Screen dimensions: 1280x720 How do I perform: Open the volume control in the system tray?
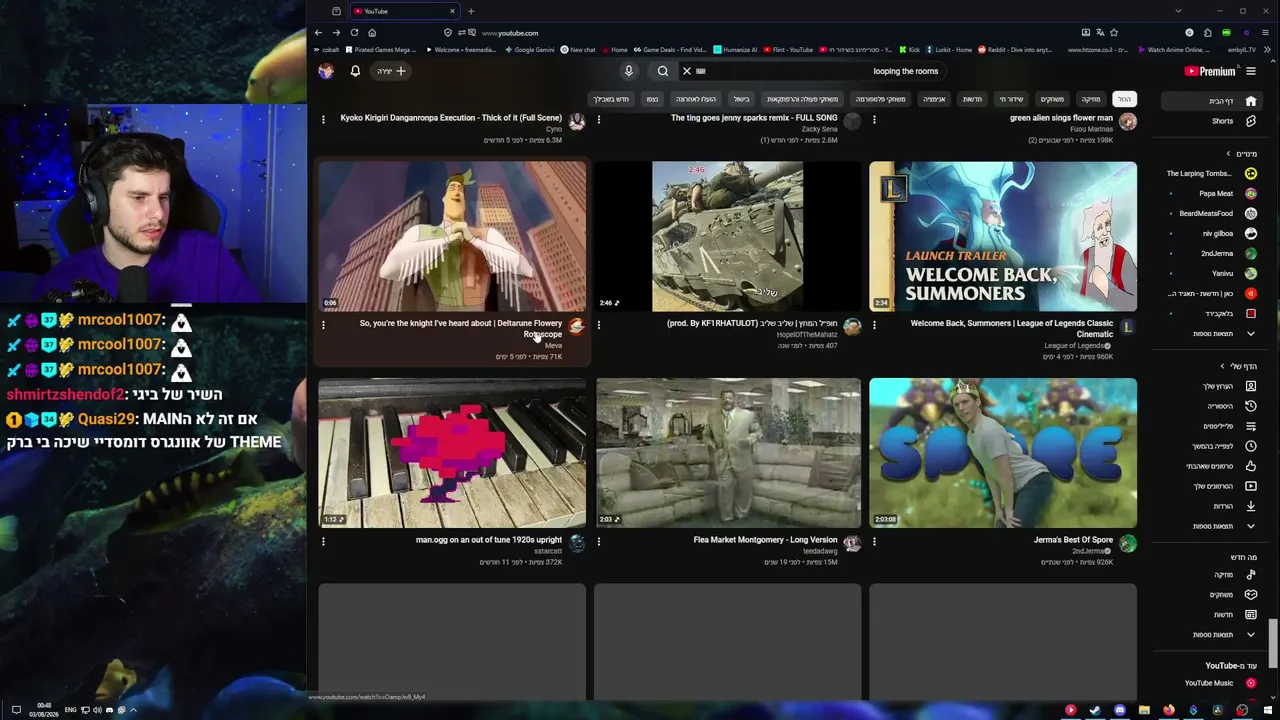pos(97,710)
